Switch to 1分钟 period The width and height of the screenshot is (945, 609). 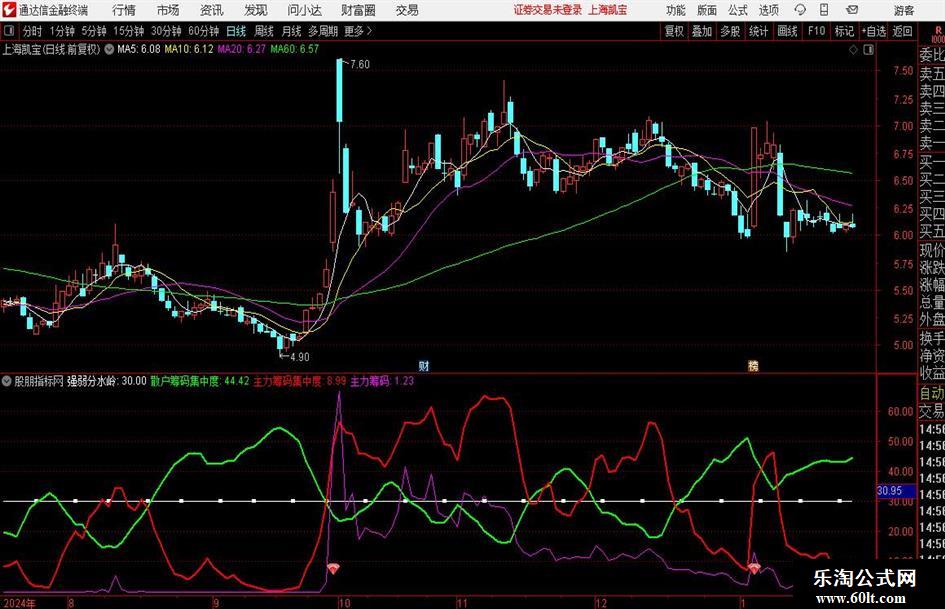point(61,31)
